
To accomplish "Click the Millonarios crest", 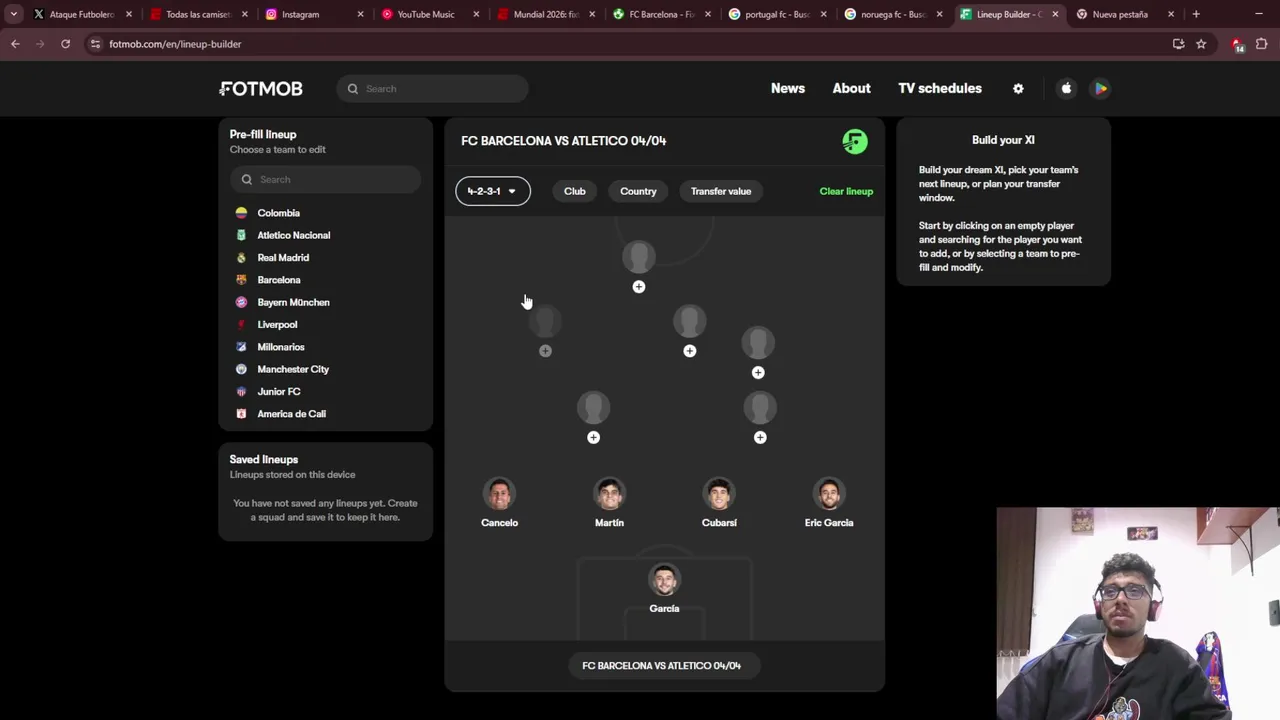I will click(241, 347).
